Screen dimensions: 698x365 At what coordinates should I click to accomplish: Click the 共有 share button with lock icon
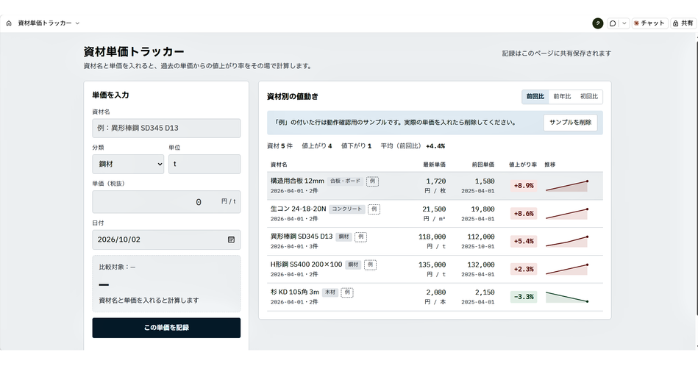pos(682,23)
